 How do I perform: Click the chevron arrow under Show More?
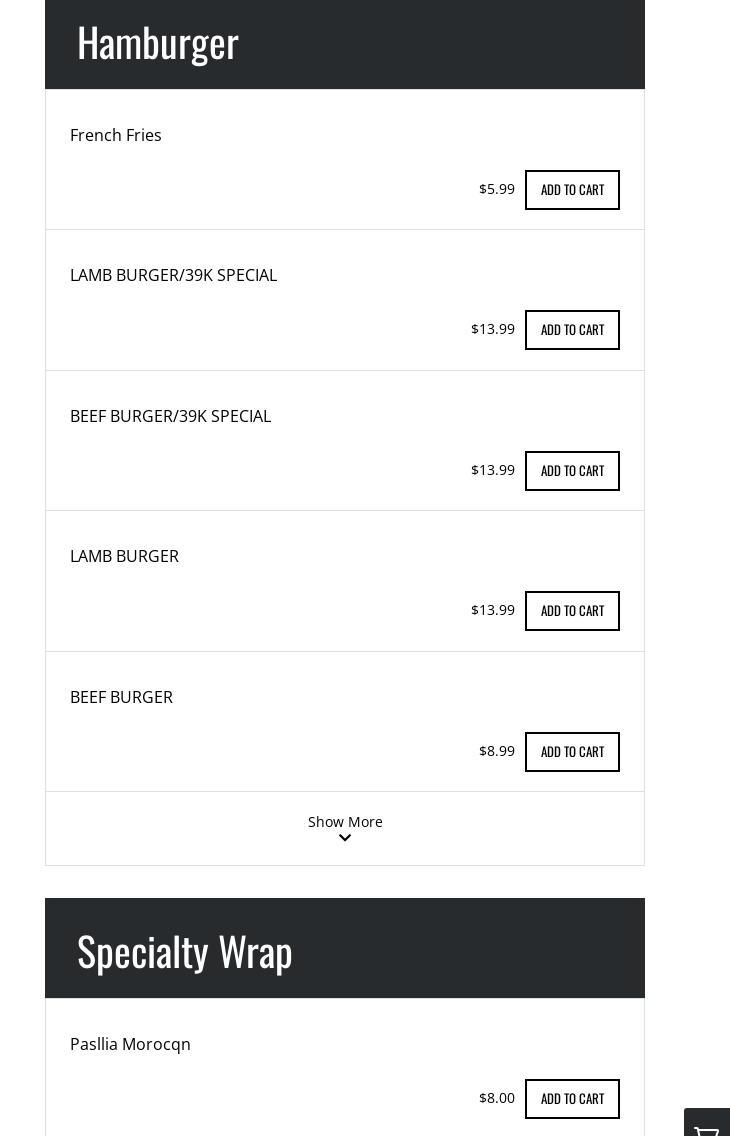click(x=345, y=838)
